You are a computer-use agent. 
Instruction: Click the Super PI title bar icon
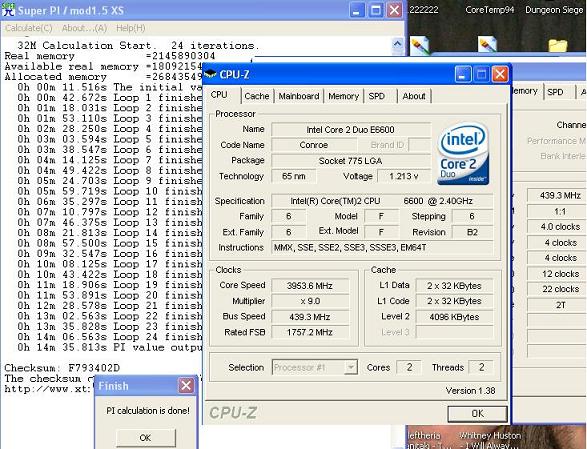pyautogui.click(x=8, y=10)
